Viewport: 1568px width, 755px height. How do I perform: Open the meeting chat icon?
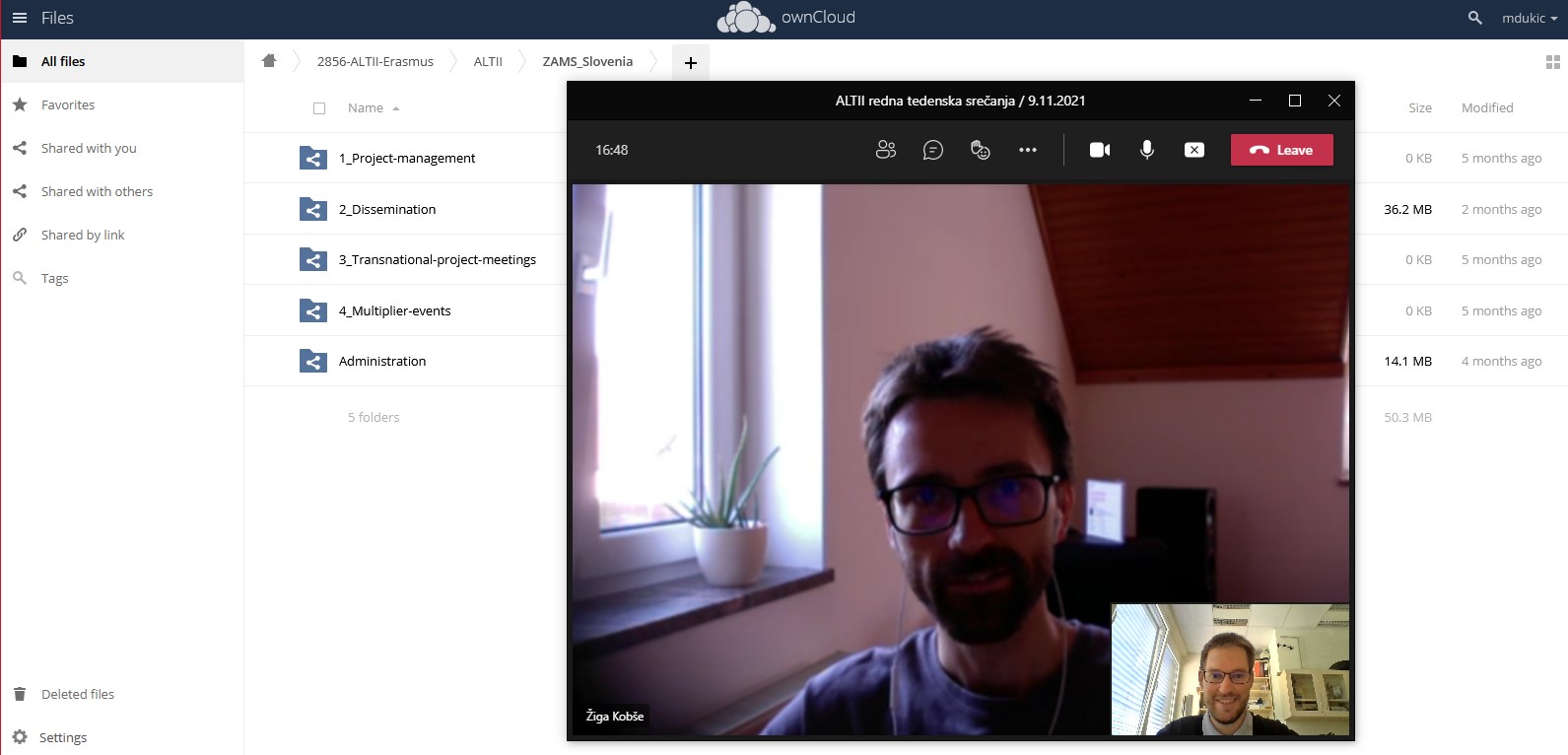pos(932,150)
